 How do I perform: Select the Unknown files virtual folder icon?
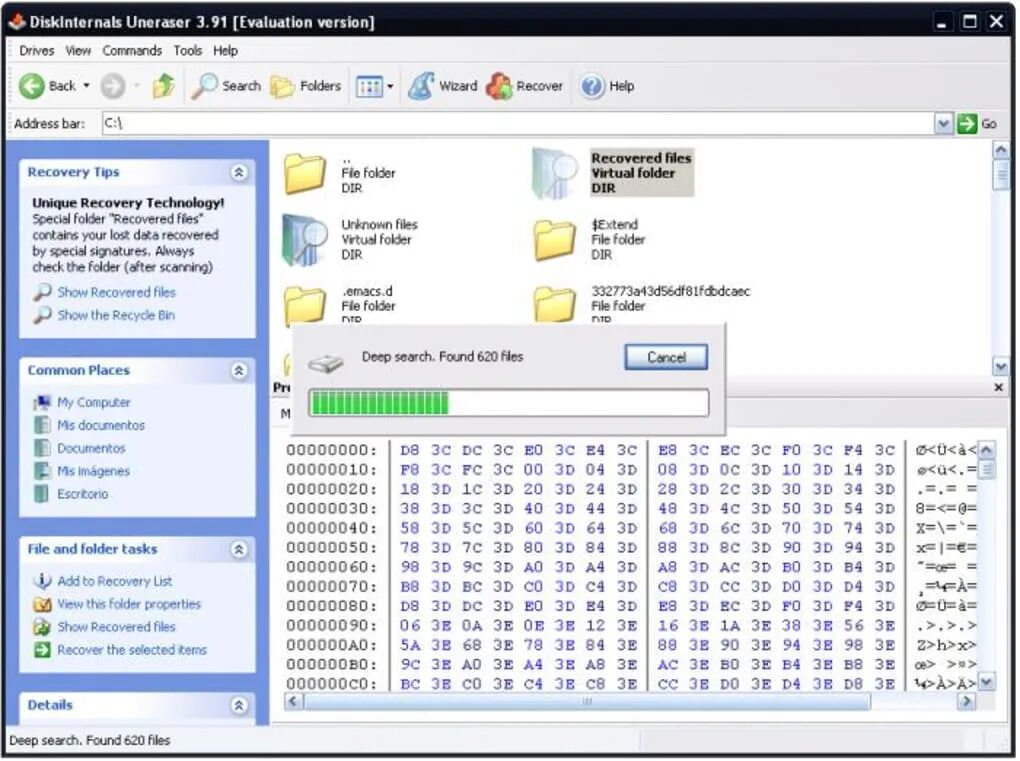(x=304, y=240)
